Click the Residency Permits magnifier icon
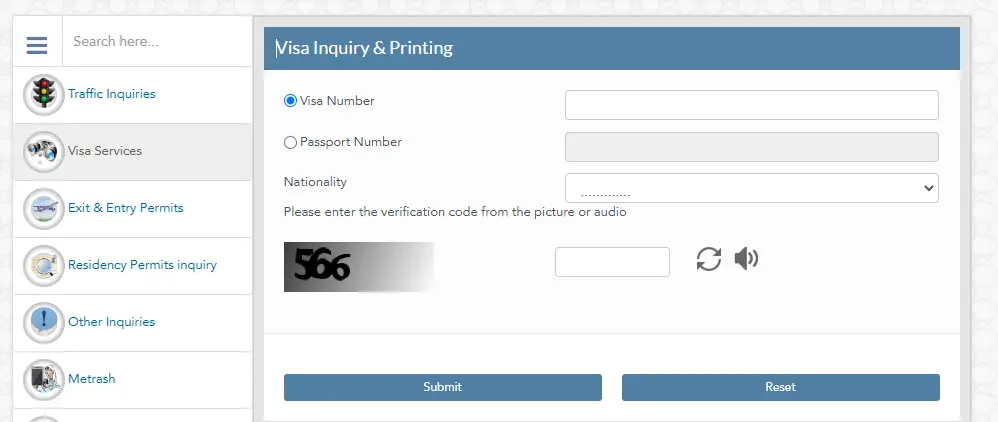This screenshot has width=998, height=422. pos(44,265)
